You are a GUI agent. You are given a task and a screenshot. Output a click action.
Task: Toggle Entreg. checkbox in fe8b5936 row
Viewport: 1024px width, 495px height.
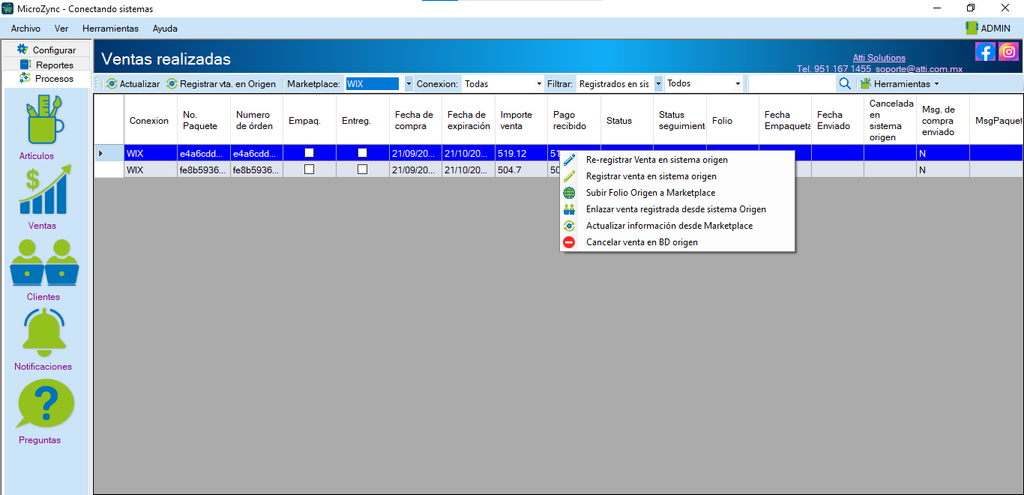click(x=362, y=169)
